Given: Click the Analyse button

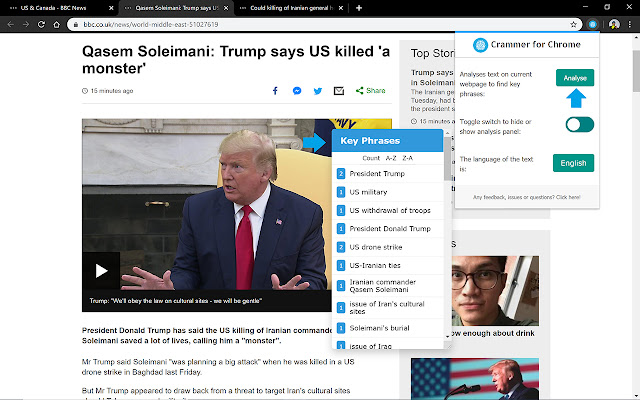Looking at the screenshot, I should 575,78.
